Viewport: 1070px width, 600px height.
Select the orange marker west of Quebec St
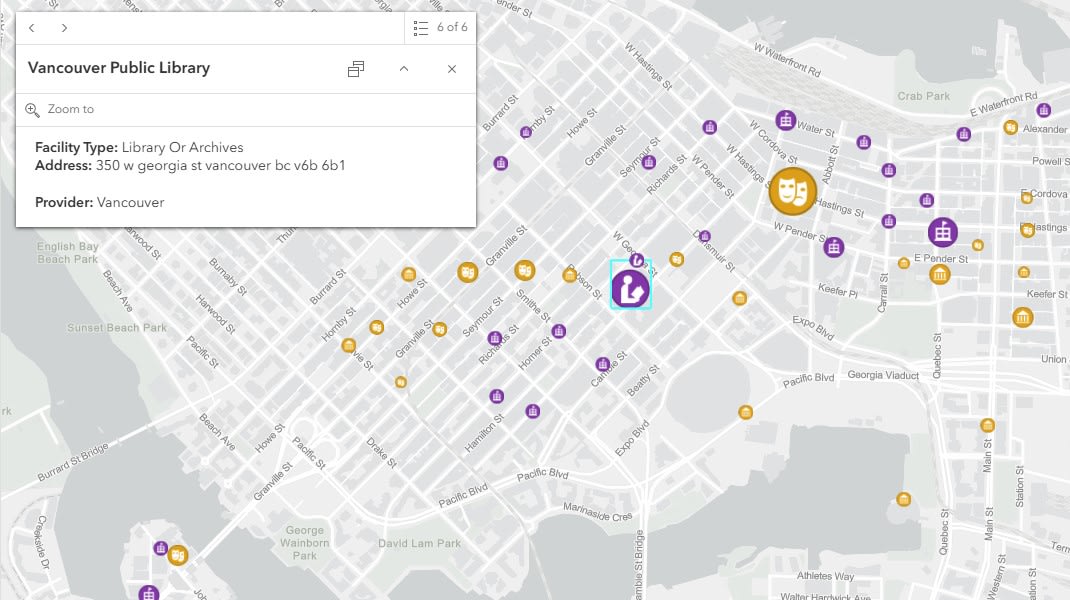pyautogui.click(x=903, y=499)
